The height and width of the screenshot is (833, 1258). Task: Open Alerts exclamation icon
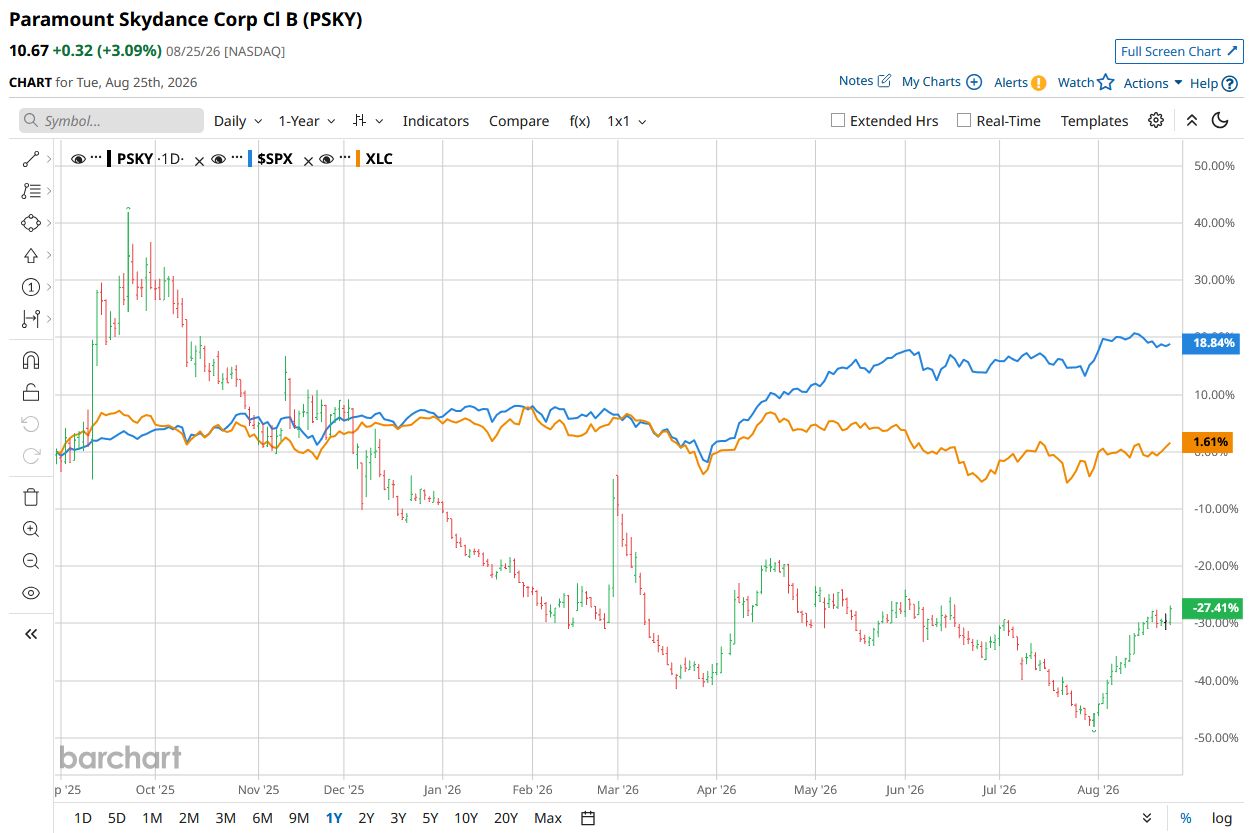pyautogui.click(x=1039, y=83)
